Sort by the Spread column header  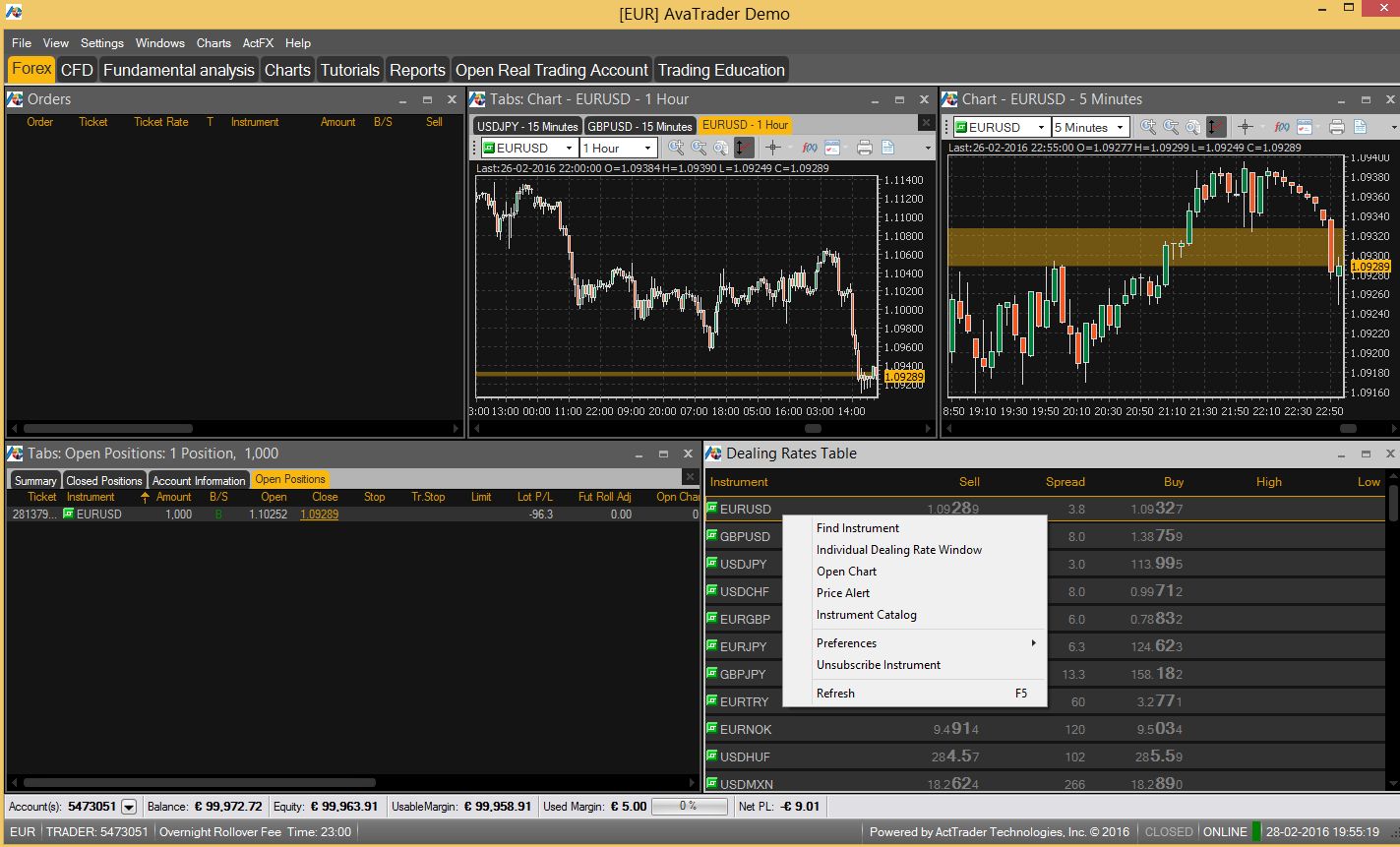pos(1065,482)
